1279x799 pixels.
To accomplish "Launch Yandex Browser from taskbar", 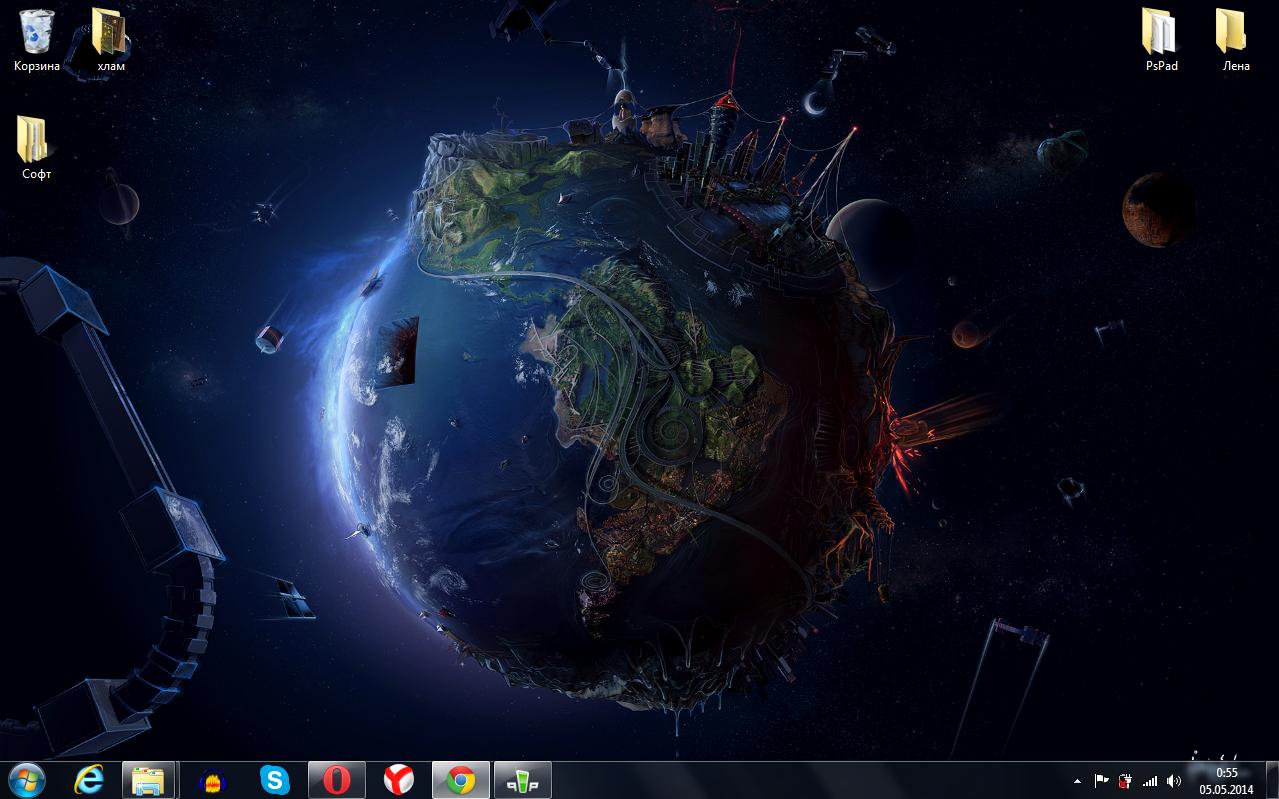I will [x=399, y=780].
